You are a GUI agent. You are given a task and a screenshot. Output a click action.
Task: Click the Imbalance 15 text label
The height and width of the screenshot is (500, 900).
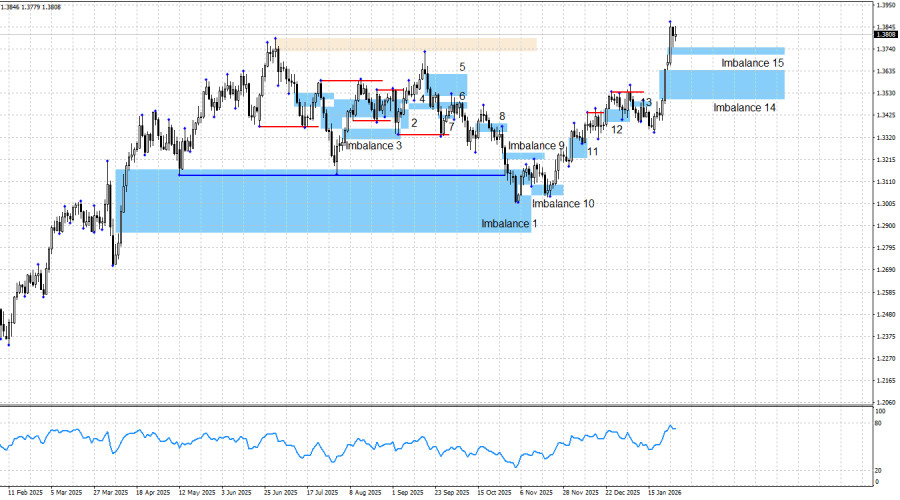752,63
